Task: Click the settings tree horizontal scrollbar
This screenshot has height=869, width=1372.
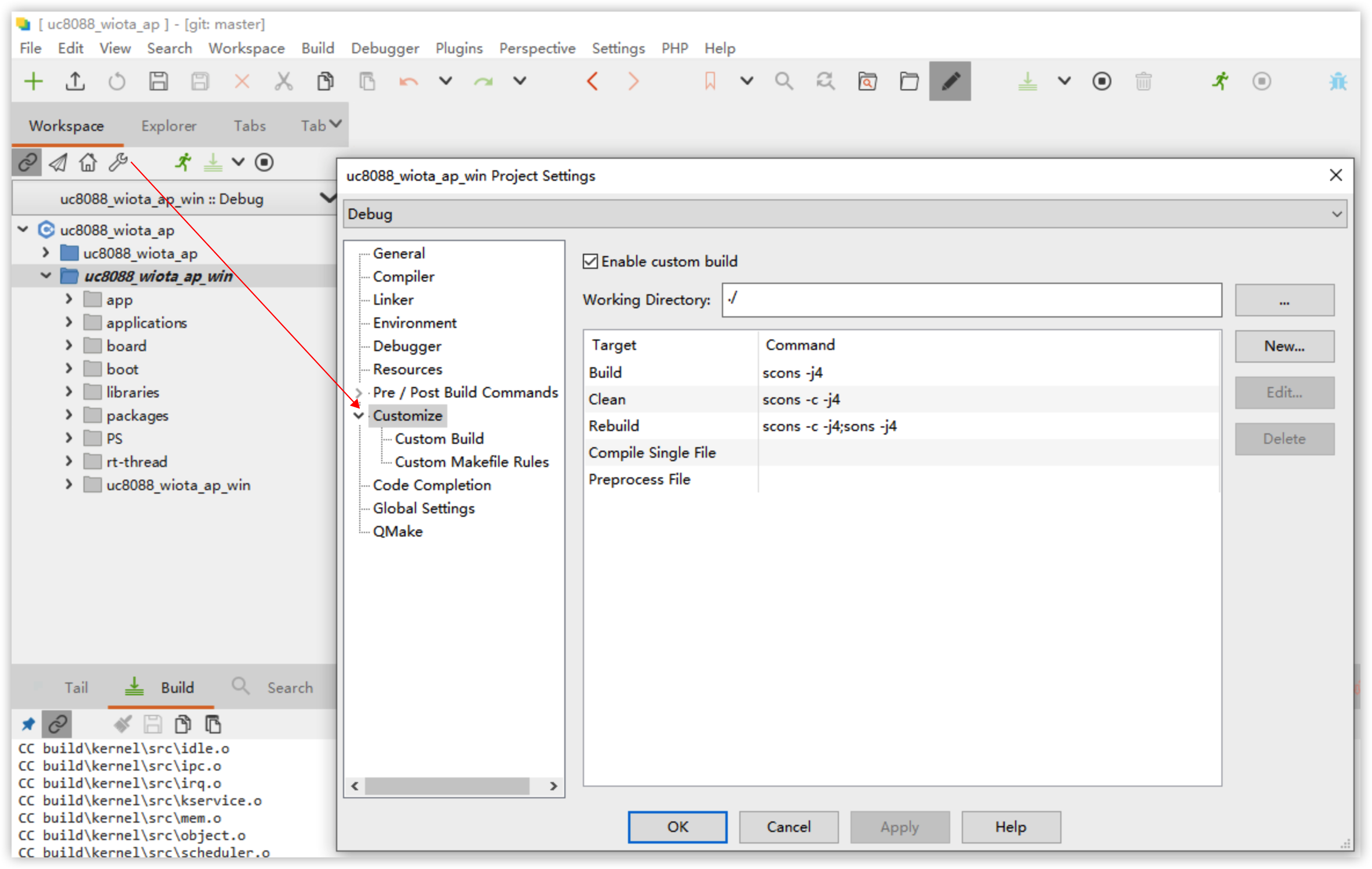Action: click(447, 786)
